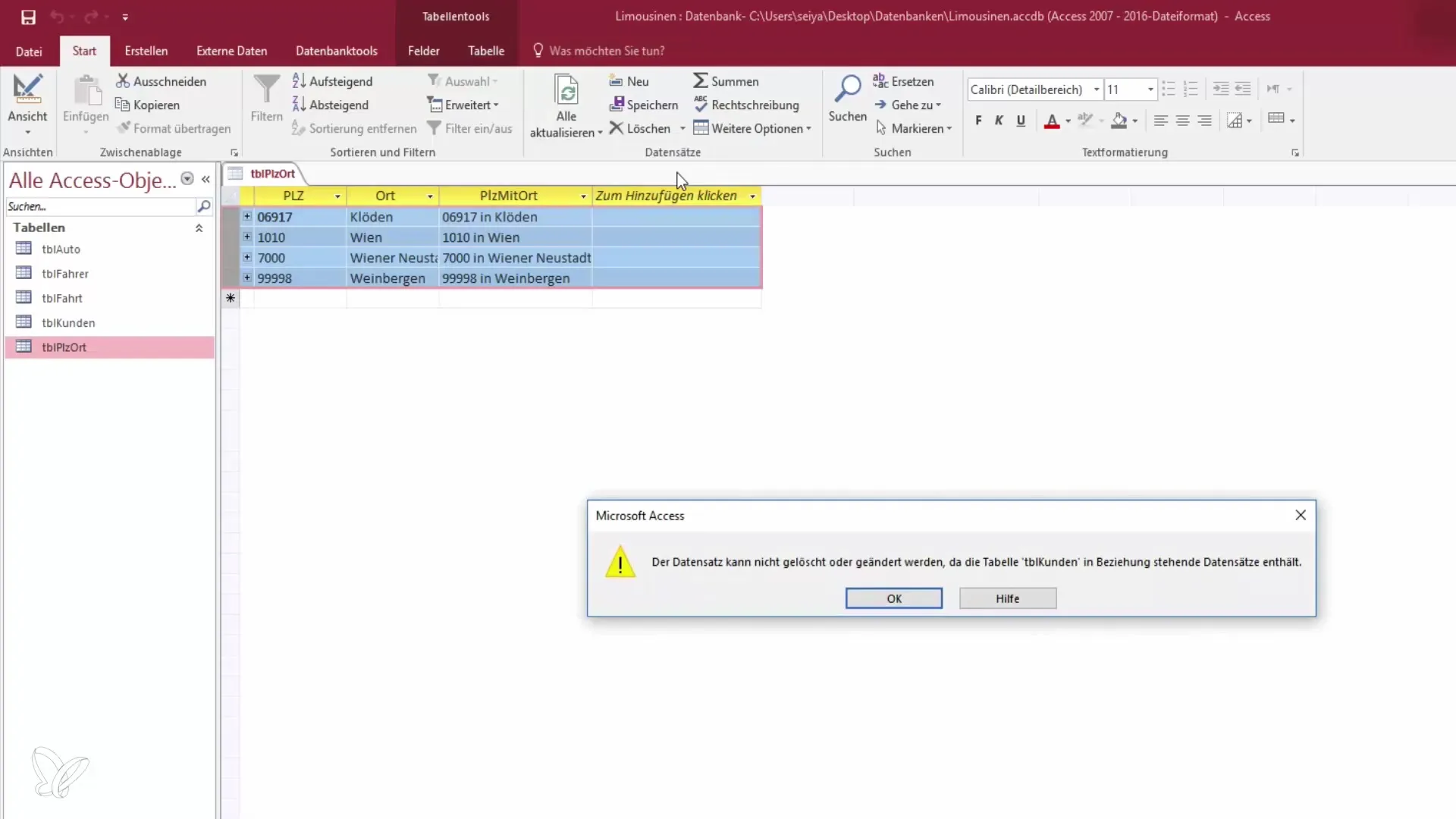Pick font color red A

pos(1052,121)
